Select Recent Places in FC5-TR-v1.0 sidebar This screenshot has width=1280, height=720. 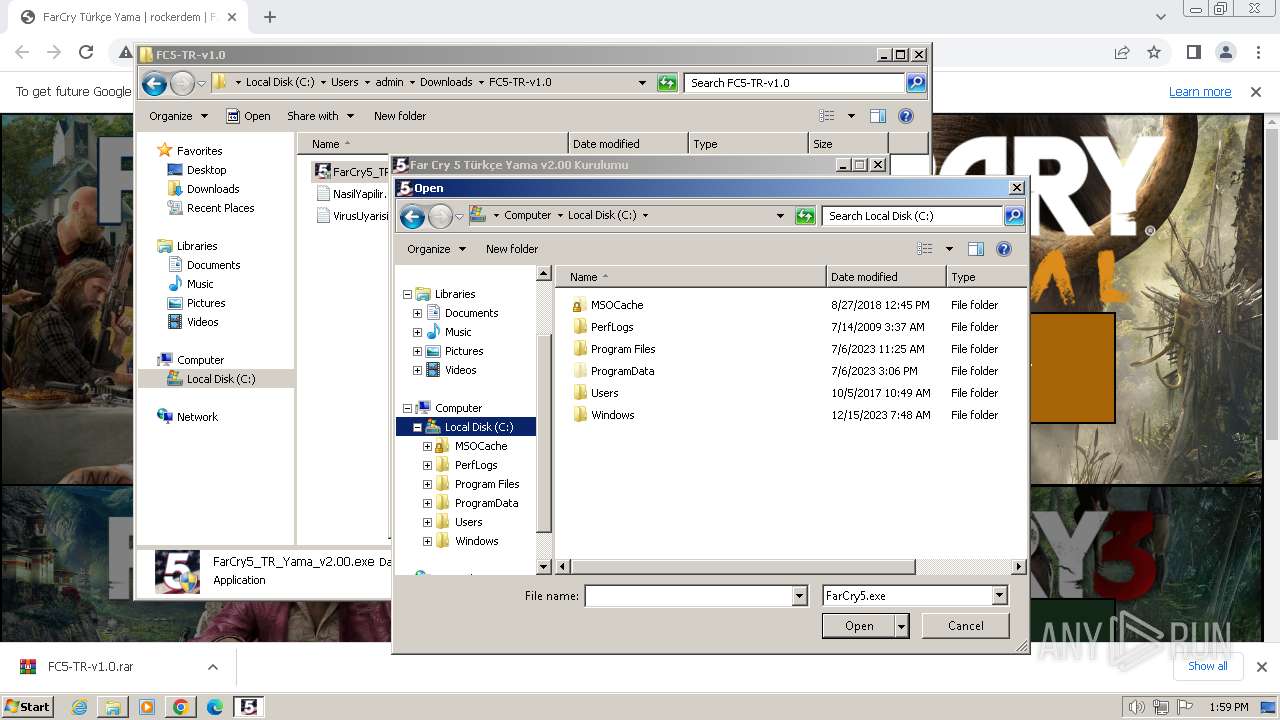(220, 208)
